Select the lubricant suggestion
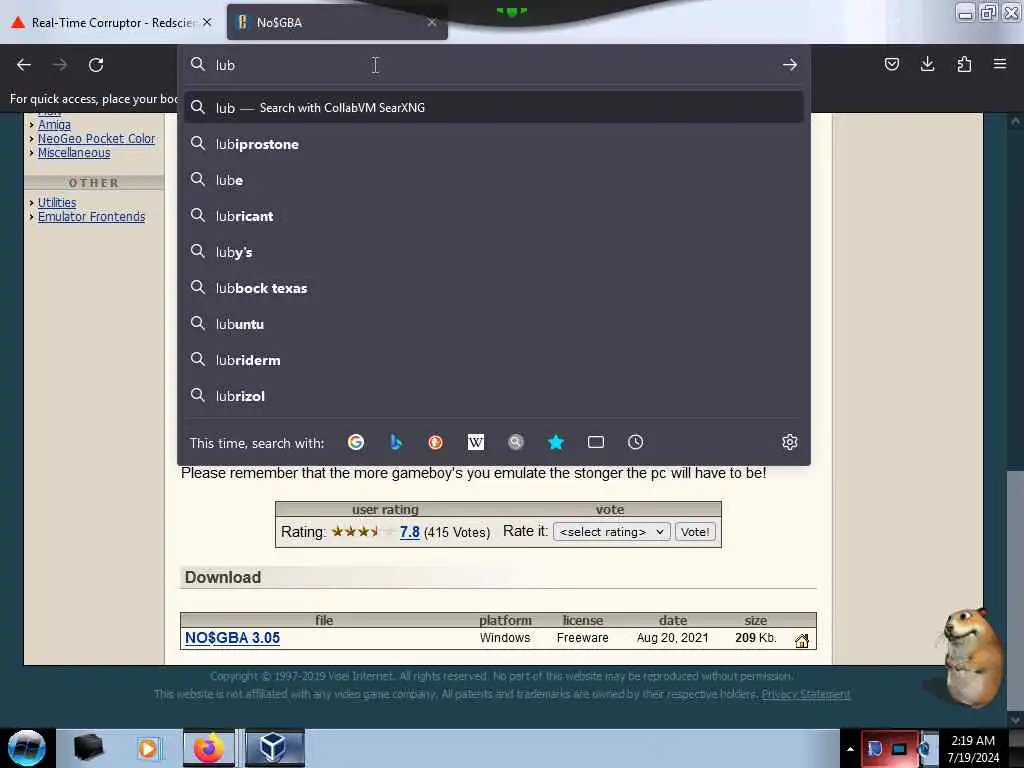Image resolution: width=1024 pixels, height=768 pixels. (493, 216)
